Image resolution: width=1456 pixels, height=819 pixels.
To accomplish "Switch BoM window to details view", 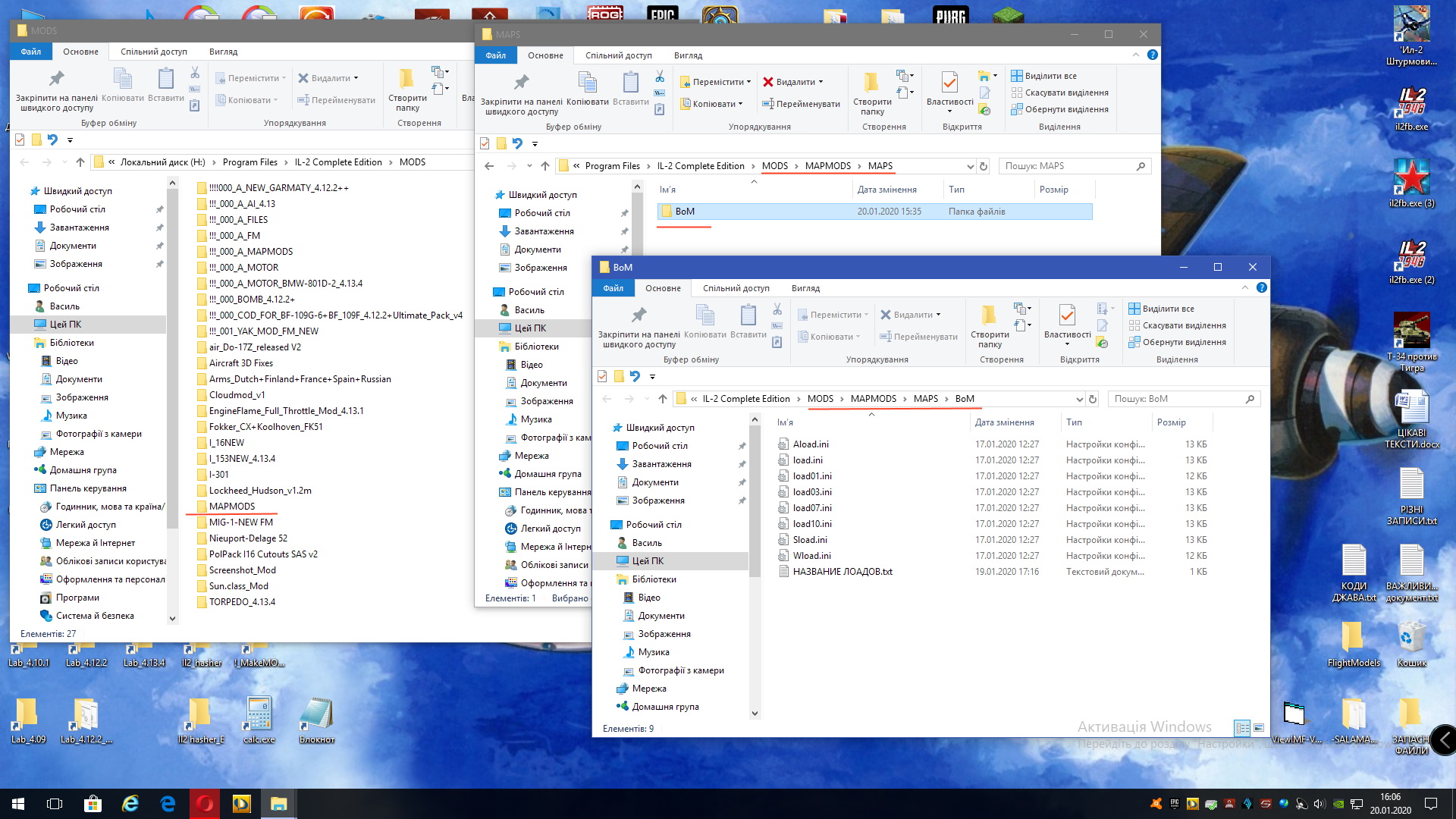I will 1242,728.
